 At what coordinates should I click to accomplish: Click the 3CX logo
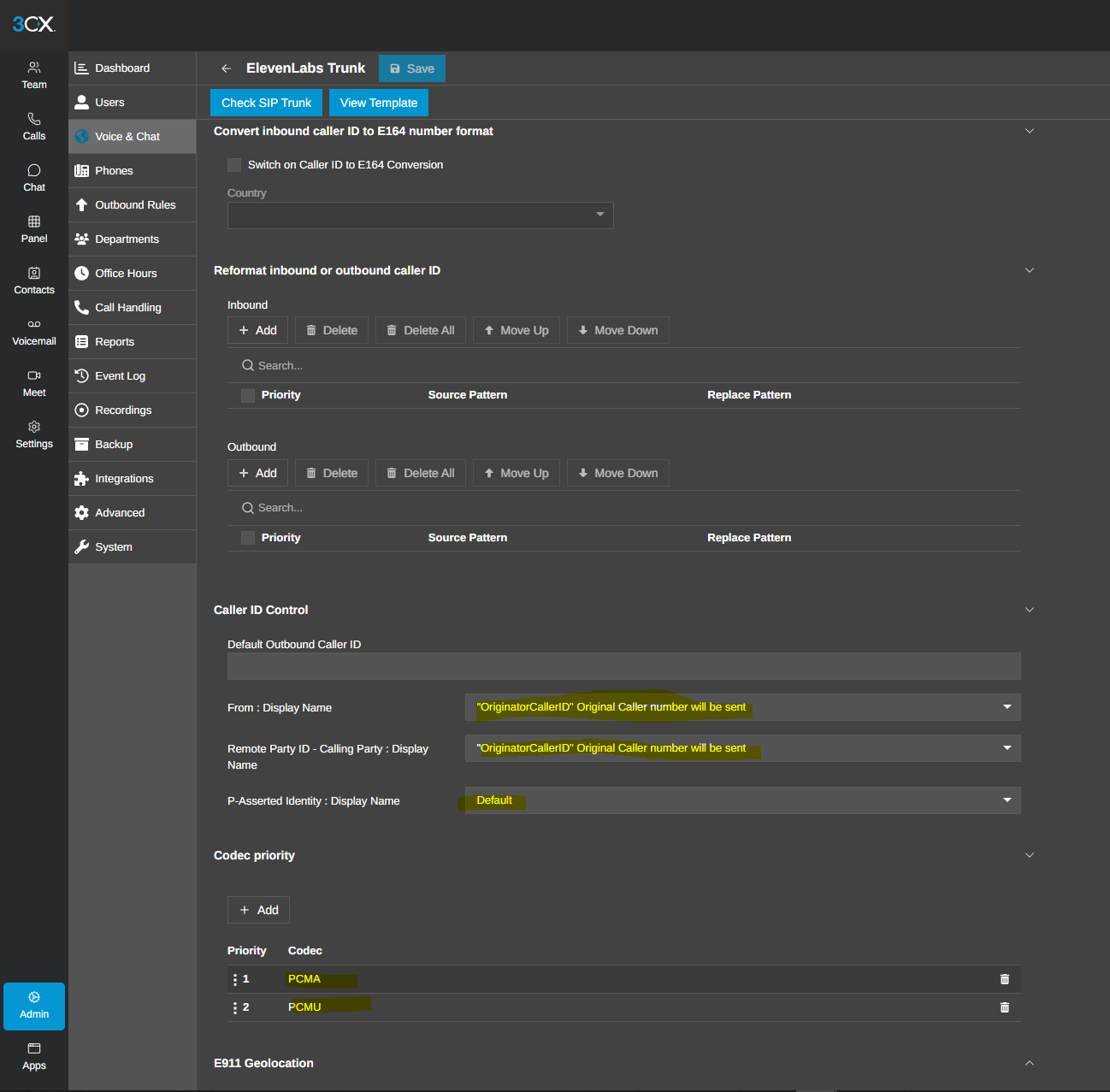click(33, 24)
